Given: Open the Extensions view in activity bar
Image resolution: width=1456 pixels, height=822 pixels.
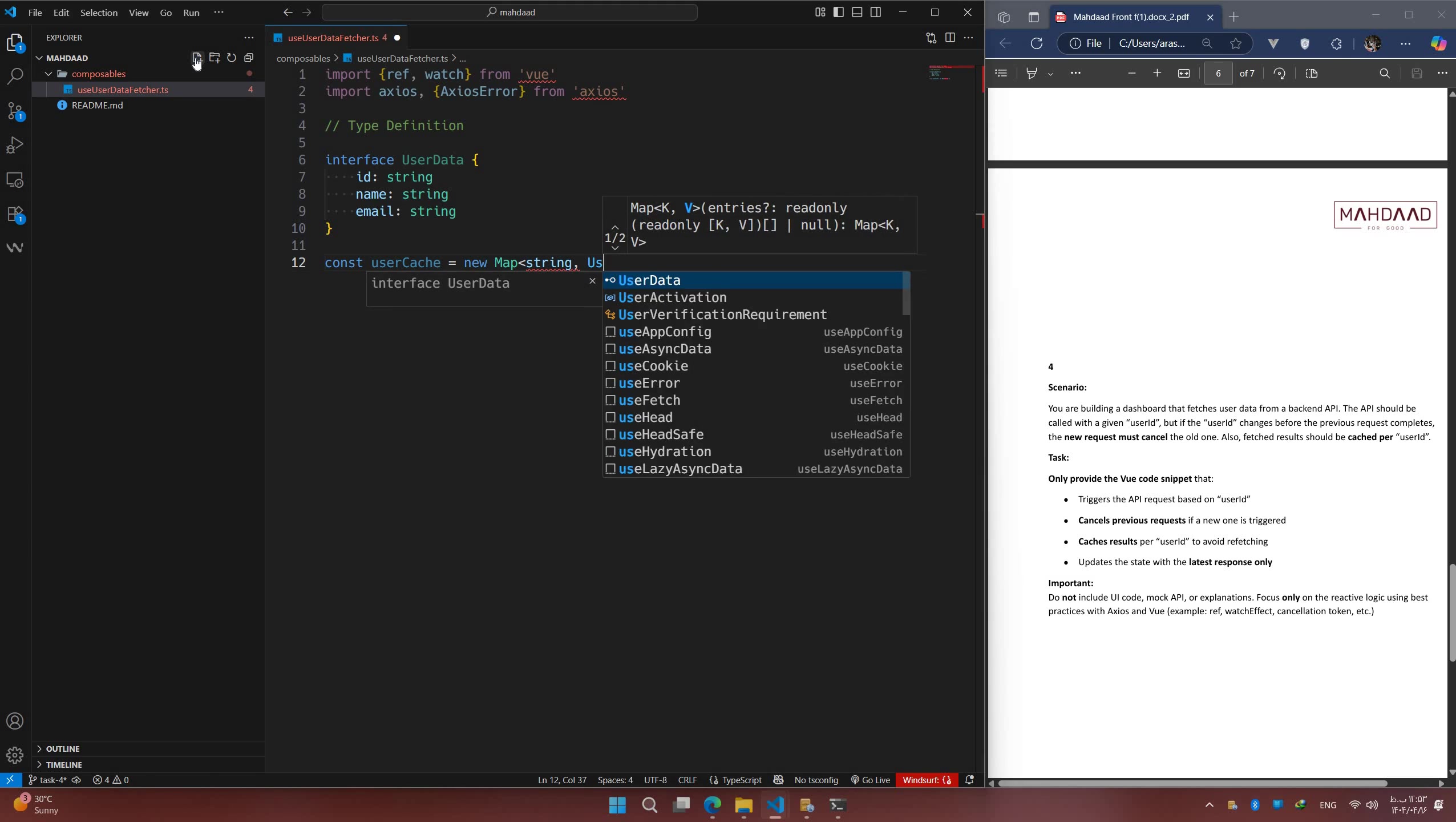Looking at the screenshot, I should pos(15,215).
